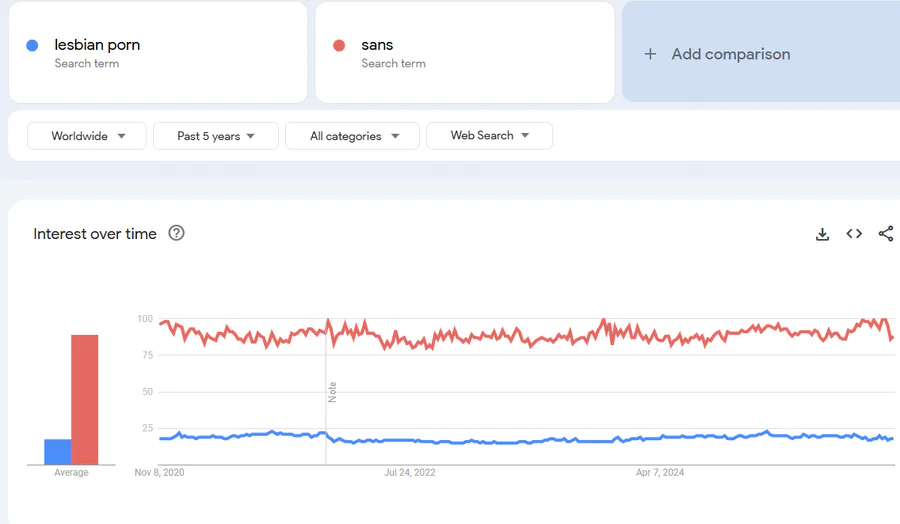The height and width of the screenshot is (524, 900).
Task: Click the Note marker on the chart
Action: [332, 391]
